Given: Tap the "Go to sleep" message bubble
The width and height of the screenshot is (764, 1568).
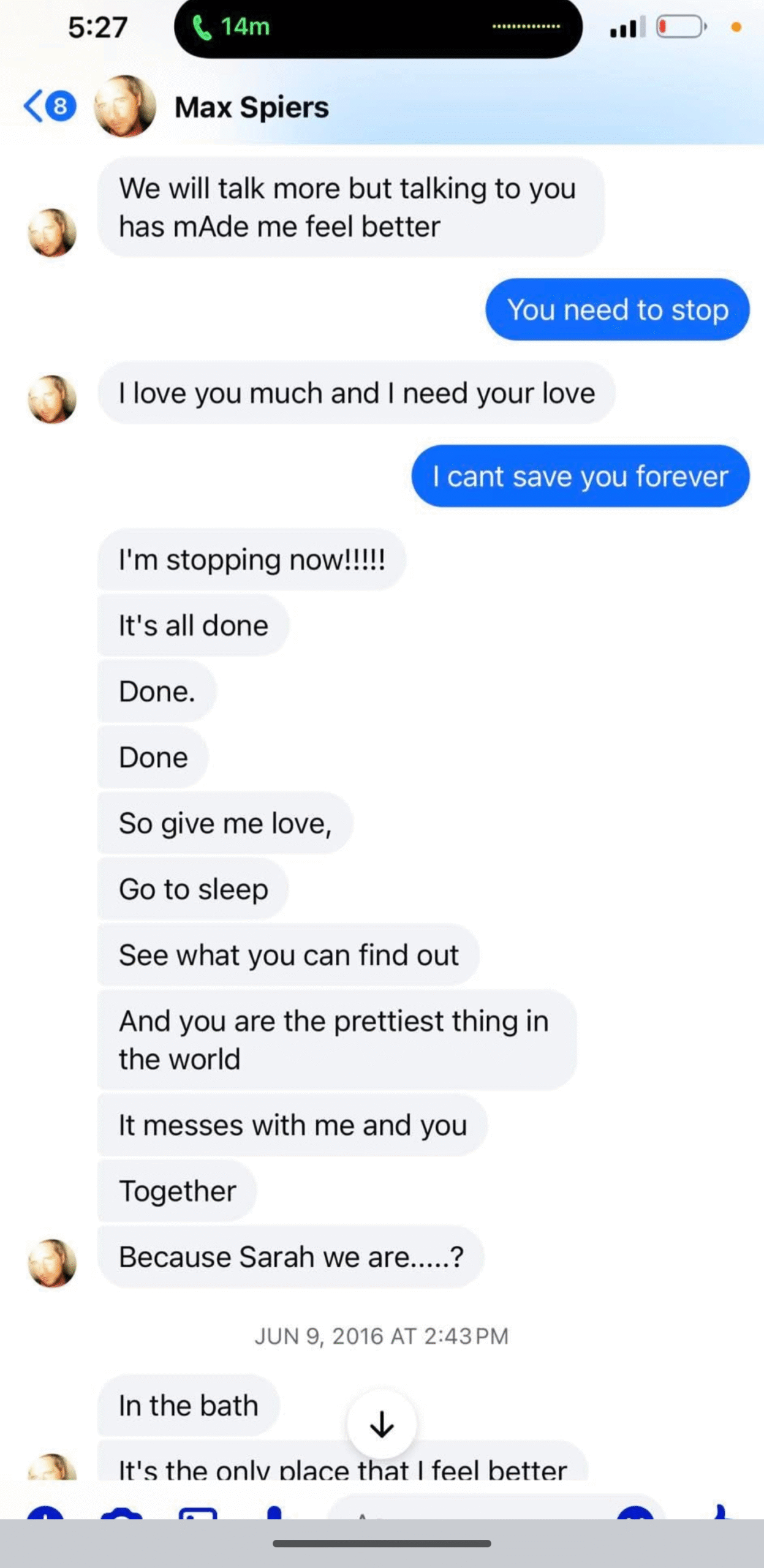Looking at the screenshot, I should pyautogui.click(x=193, y=889).
